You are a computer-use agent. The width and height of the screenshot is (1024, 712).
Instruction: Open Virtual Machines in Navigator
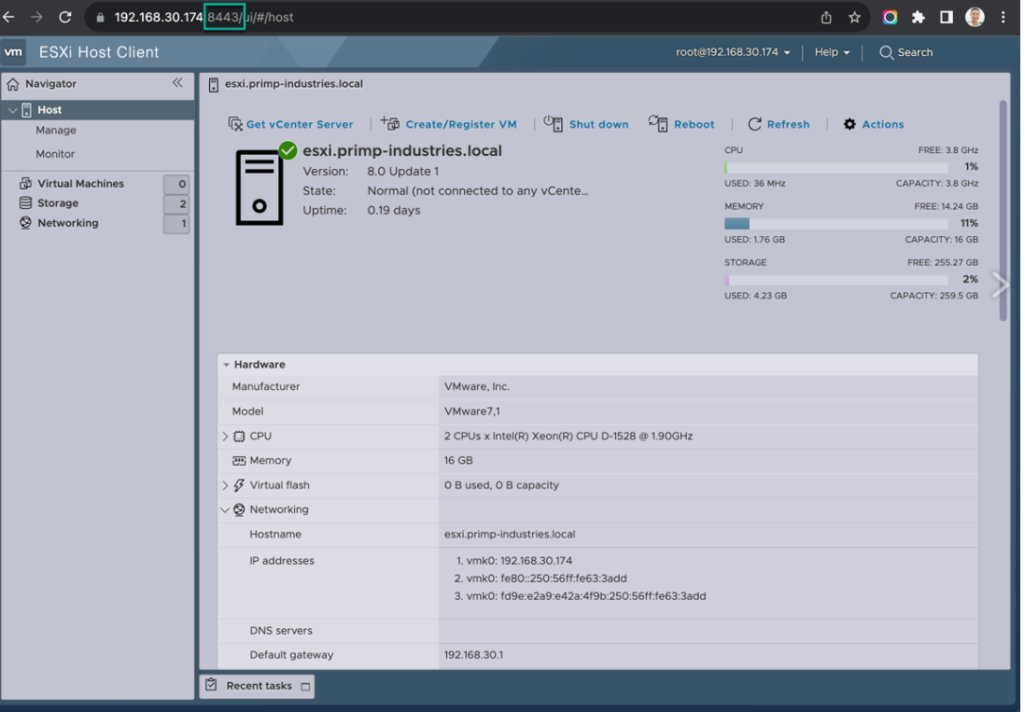tap(80, 184)
